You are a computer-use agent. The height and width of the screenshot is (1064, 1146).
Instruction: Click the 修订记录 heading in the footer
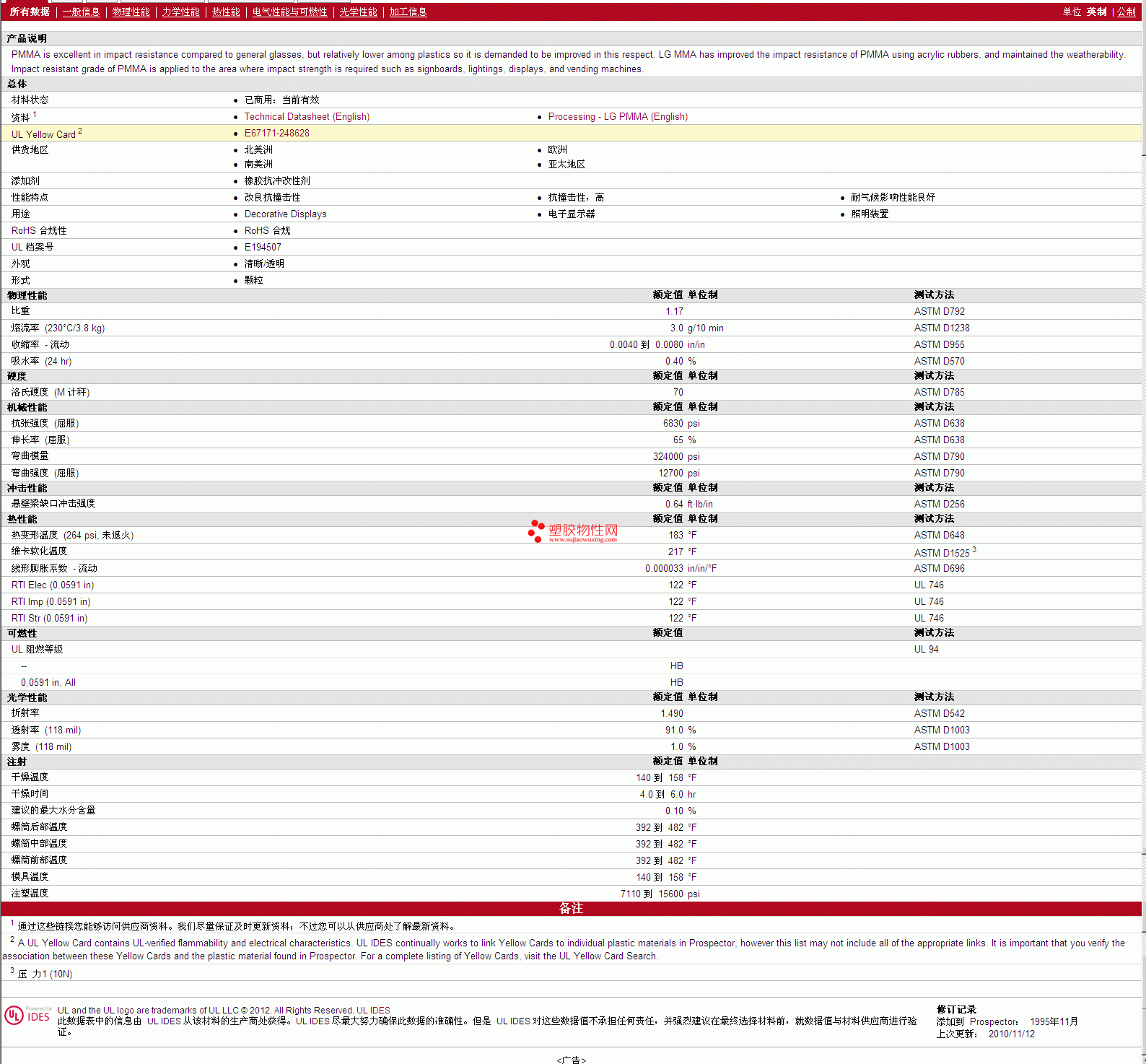point(956,1009)
